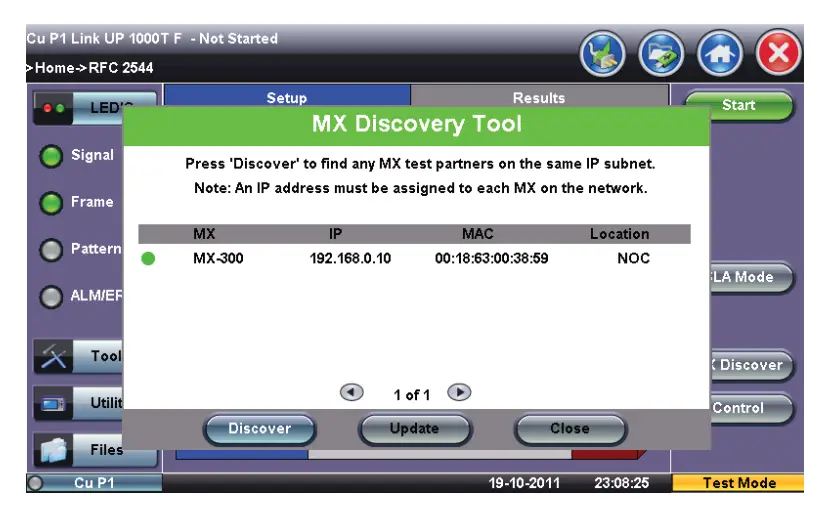Select the MX-300 device row
Viewport: 816px width, 521px height.
pyautogui.click(x=414, y=259)
